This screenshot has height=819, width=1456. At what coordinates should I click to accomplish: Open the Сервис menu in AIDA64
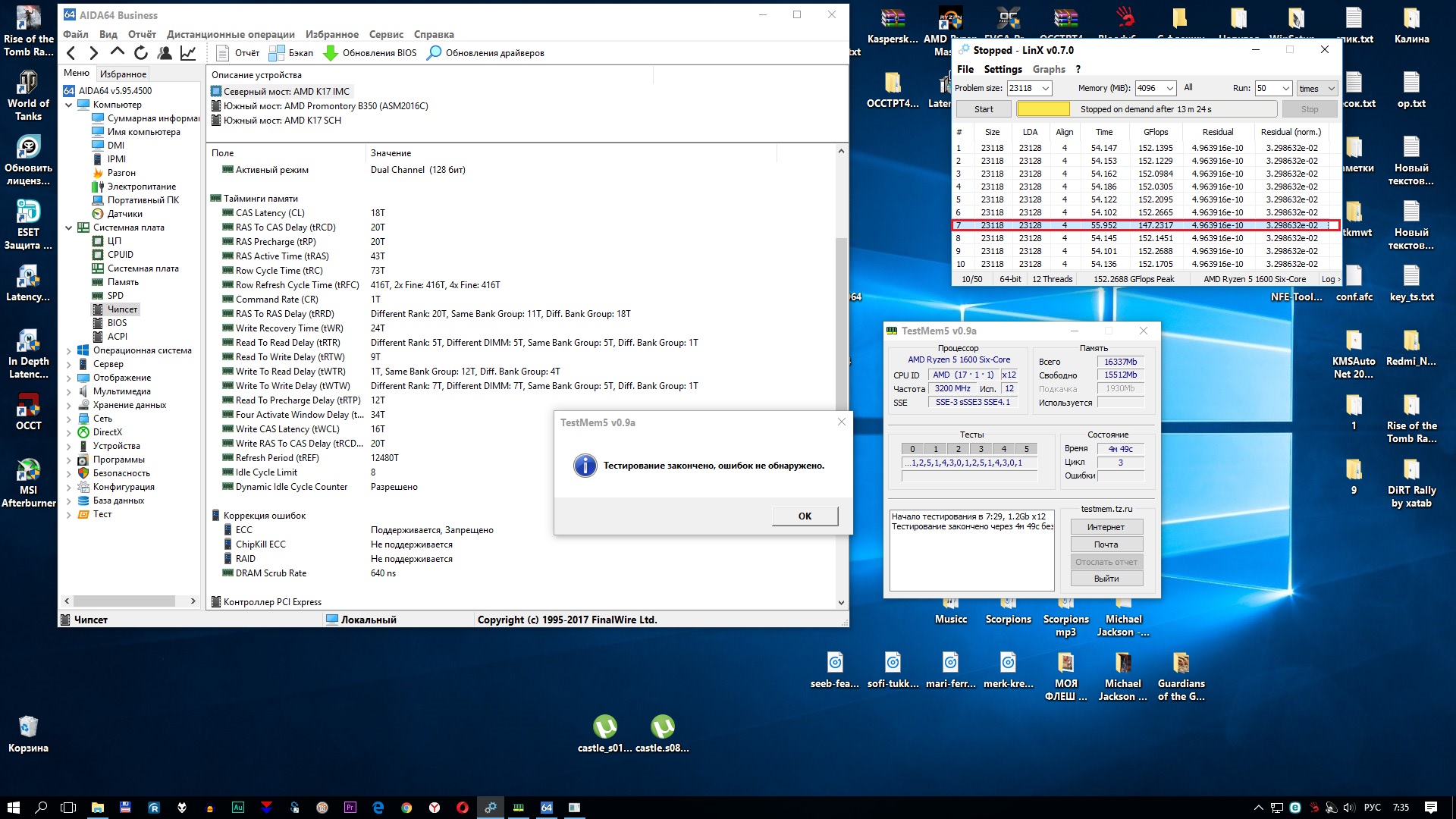pos(386,34)
